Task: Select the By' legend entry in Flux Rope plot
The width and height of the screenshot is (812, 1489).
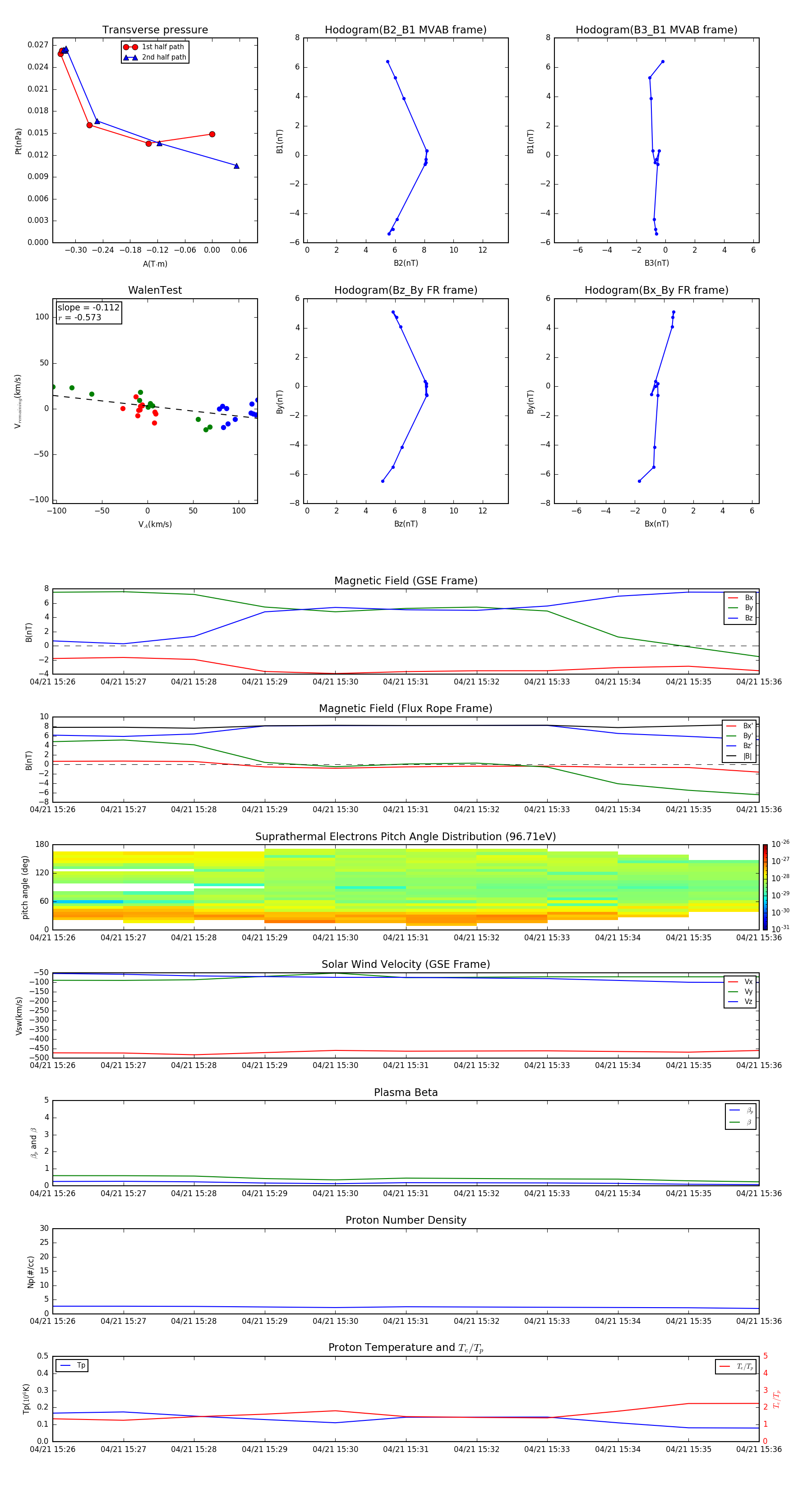Action: pyautogui.click(x=739, y=736)
